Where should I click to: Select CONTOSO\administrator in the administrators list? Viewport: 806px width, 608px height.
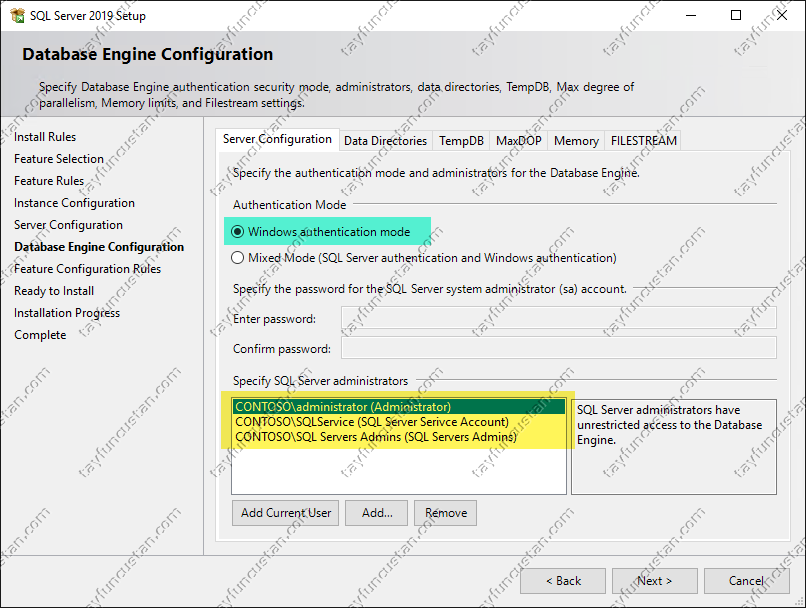399,407
